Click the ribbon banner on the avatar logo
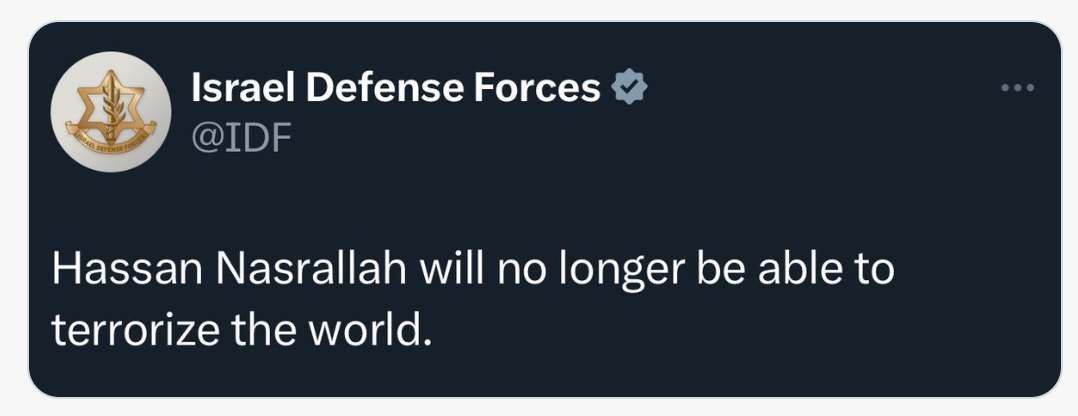Viewport: 1078px width, 416px height. click(111, 135)
